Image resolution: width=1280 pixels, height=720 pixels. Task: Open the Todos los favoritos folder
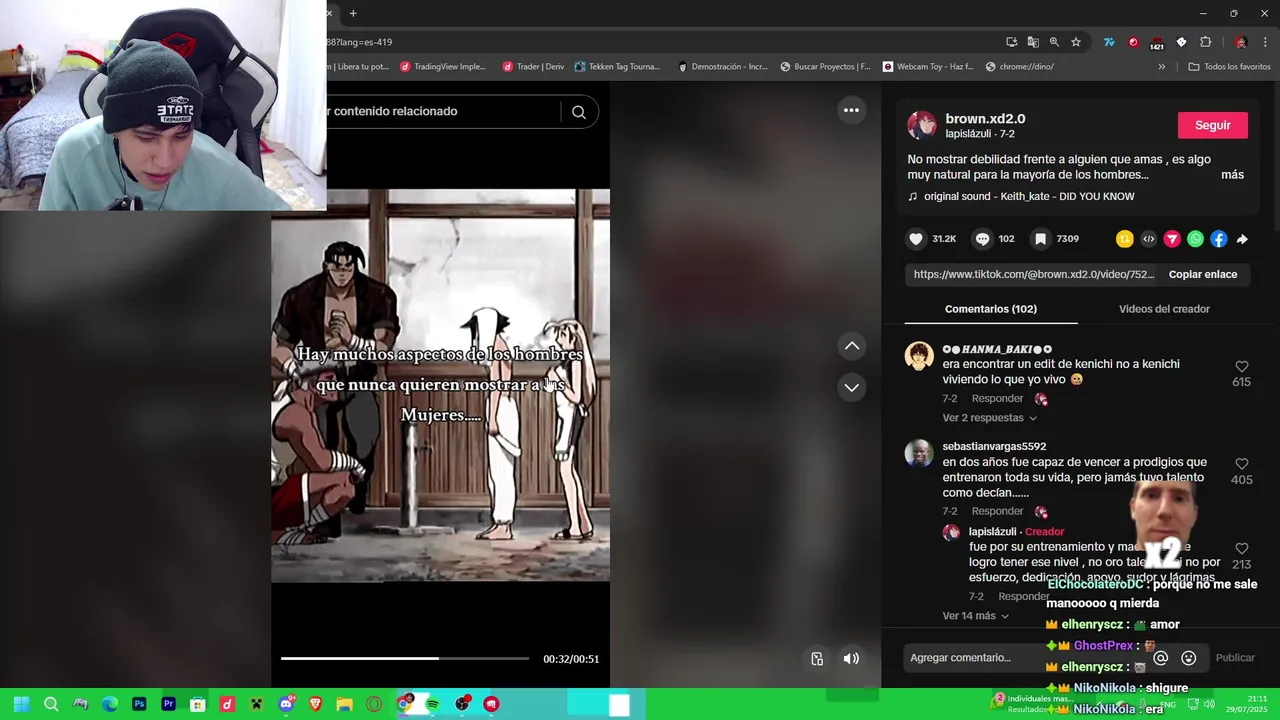click(x=1229, y=67)
